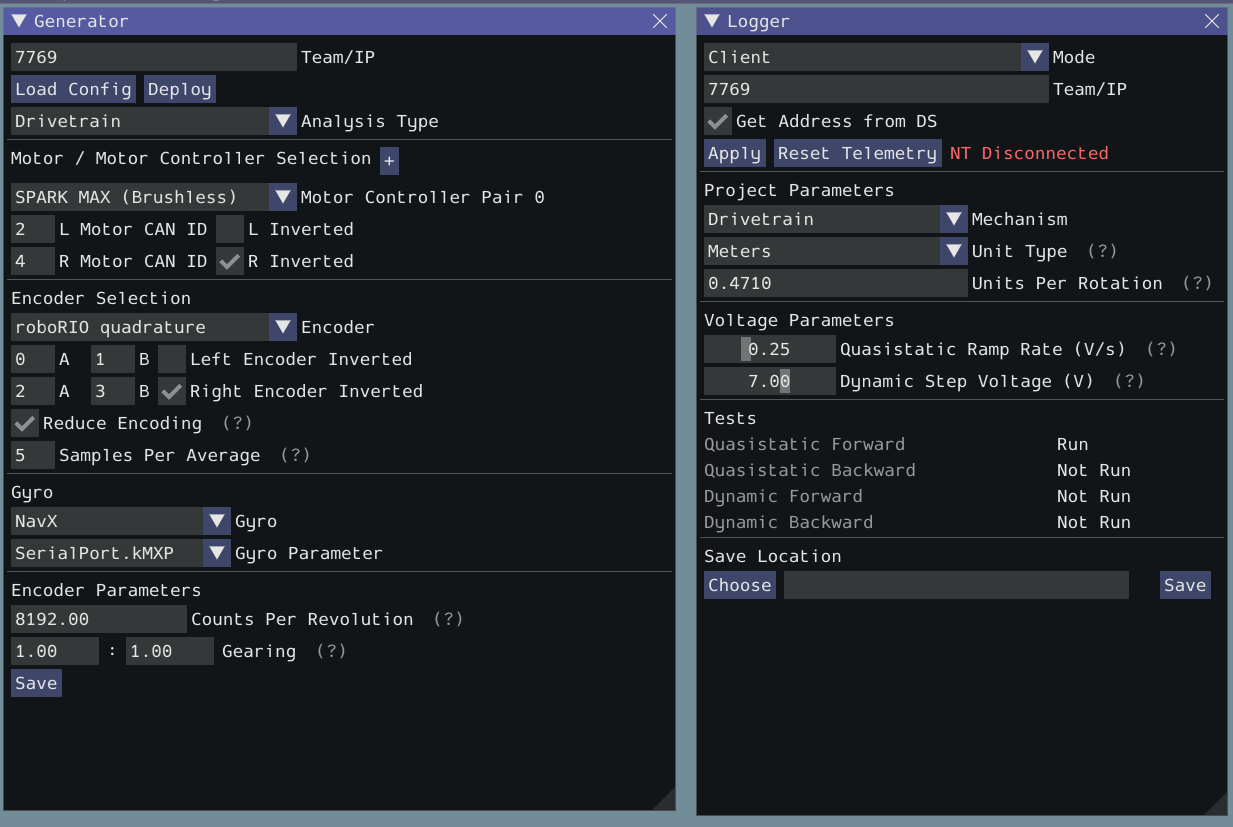Click the help icon beside Quasistatic Ramp Rate
Image resolution: width=1233 pixels, height=827 pixels.
pyautogui.click(x=1160, y=349)
